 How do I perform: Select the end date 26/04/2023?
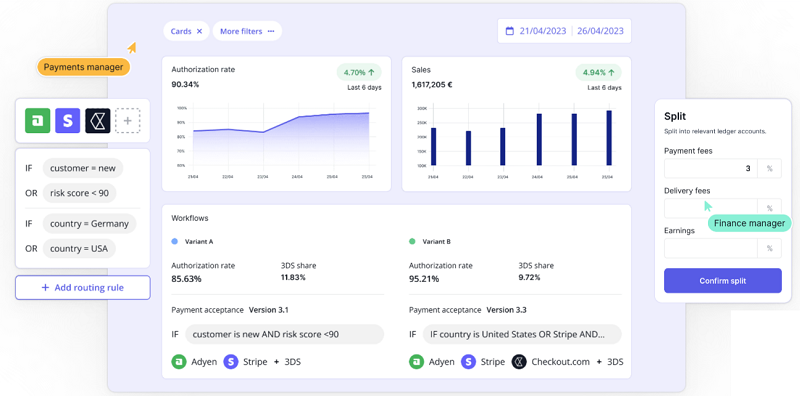coord(601,31)
